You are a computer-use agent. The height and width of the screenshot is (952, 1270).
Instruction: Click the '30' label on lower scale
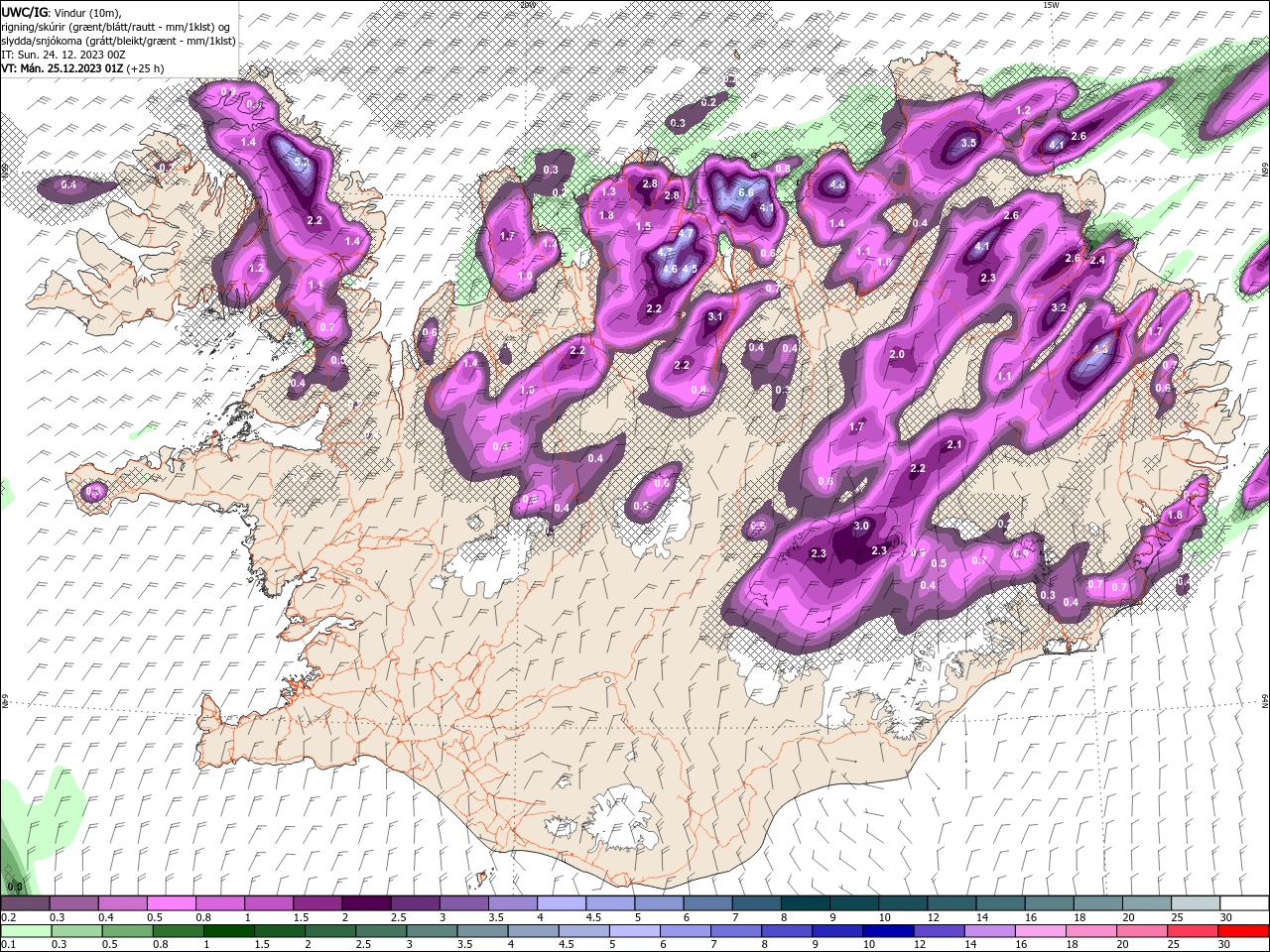pos(1226,944)
